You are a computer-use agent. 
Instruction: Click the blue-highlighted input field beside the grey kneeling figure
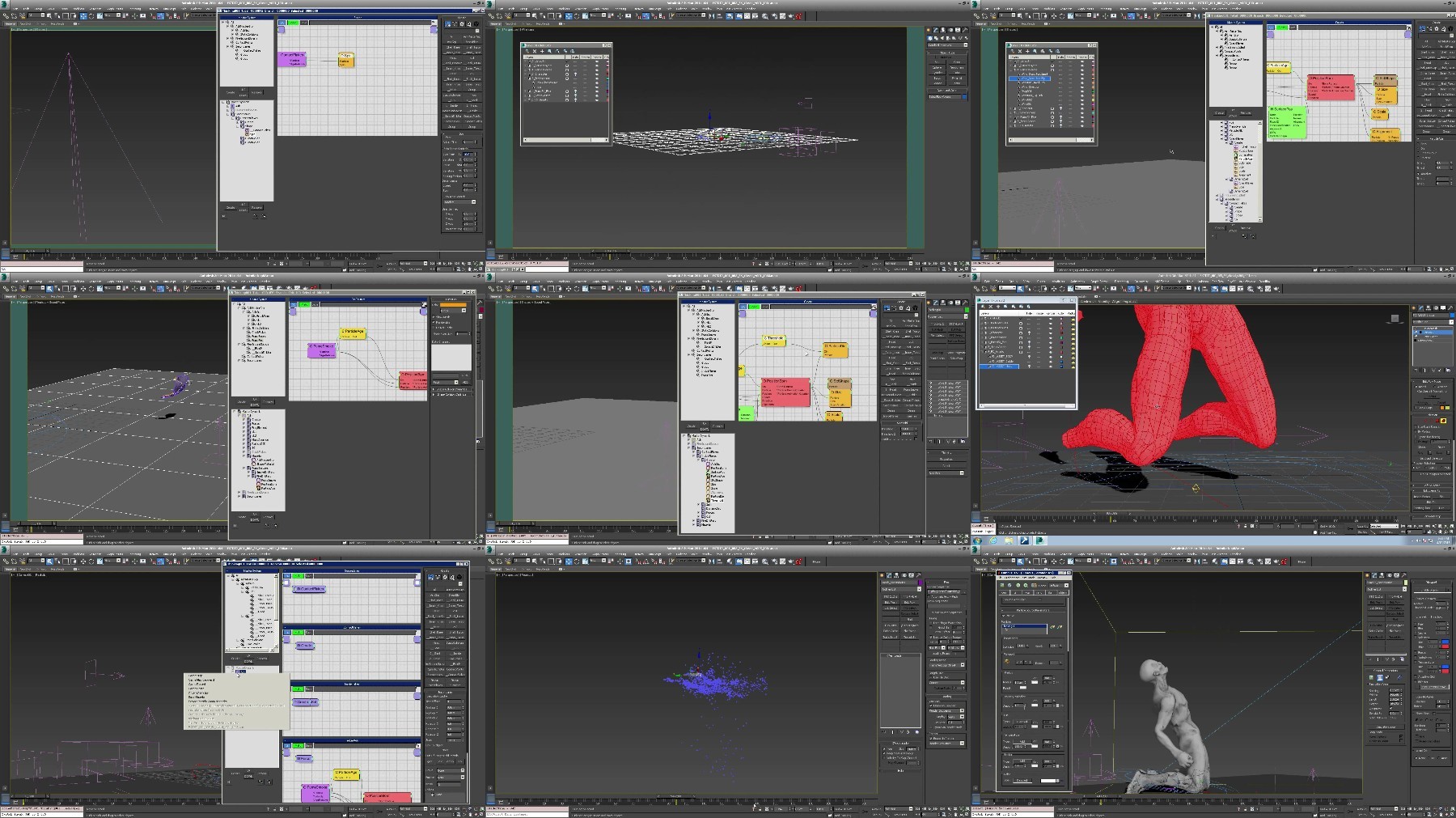click(x=1024, y=626)
